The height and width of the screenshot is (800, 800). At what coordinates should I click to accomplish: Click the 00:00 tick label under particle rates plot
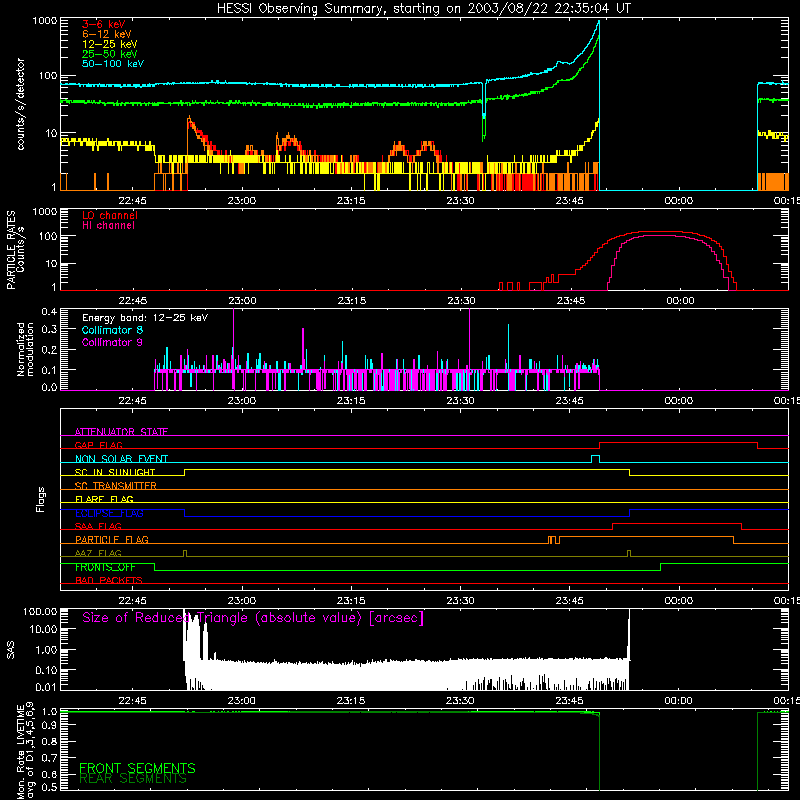click(680, 301)
